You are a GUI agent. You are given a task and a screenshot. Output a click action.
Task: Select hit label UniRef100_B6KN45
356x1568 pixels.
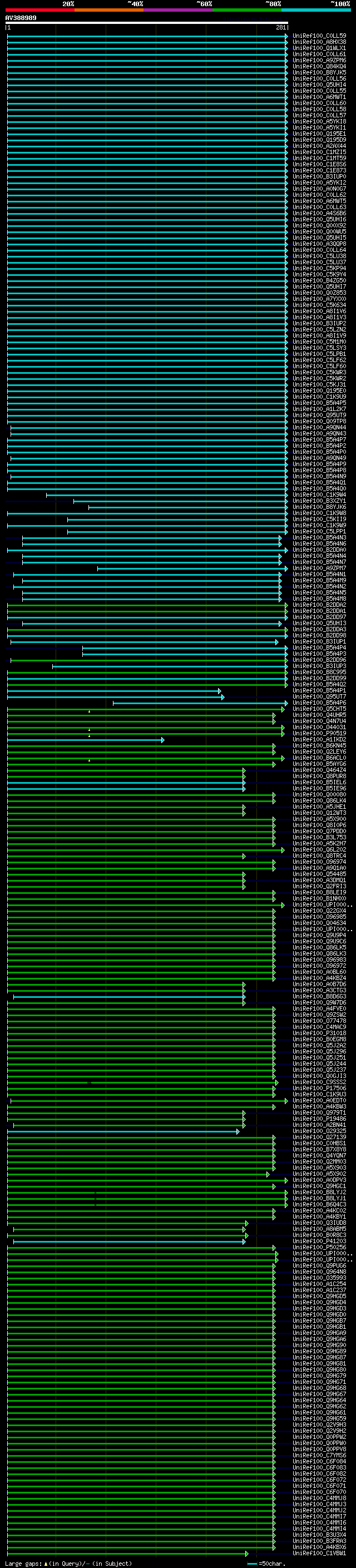(x=319, y=746)
